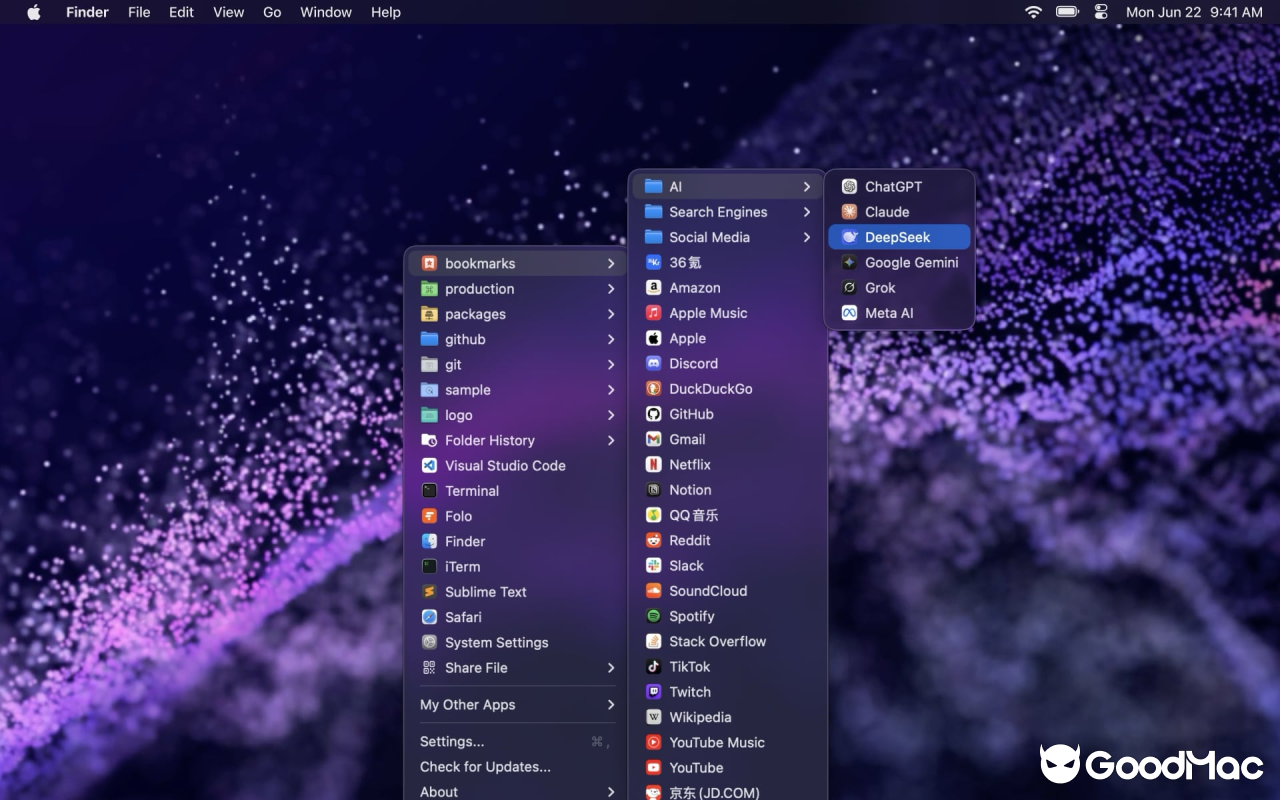Click the iTerm app icon

[429, 566]
